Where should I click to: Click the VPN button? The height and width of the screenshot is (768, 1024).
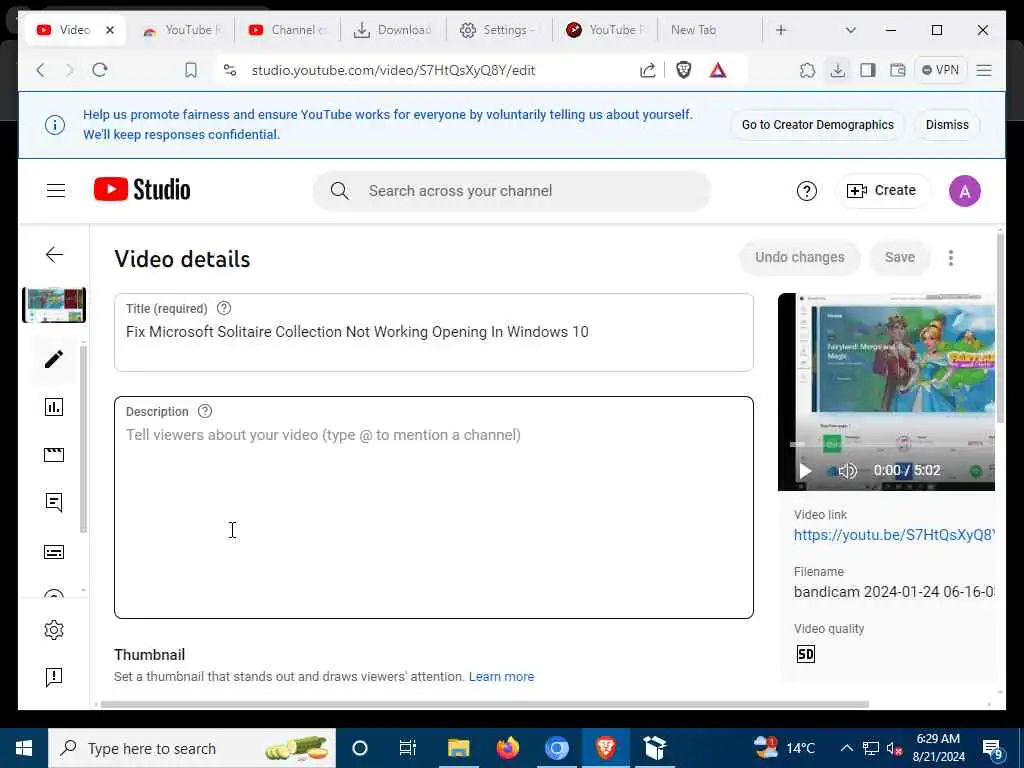940,70
